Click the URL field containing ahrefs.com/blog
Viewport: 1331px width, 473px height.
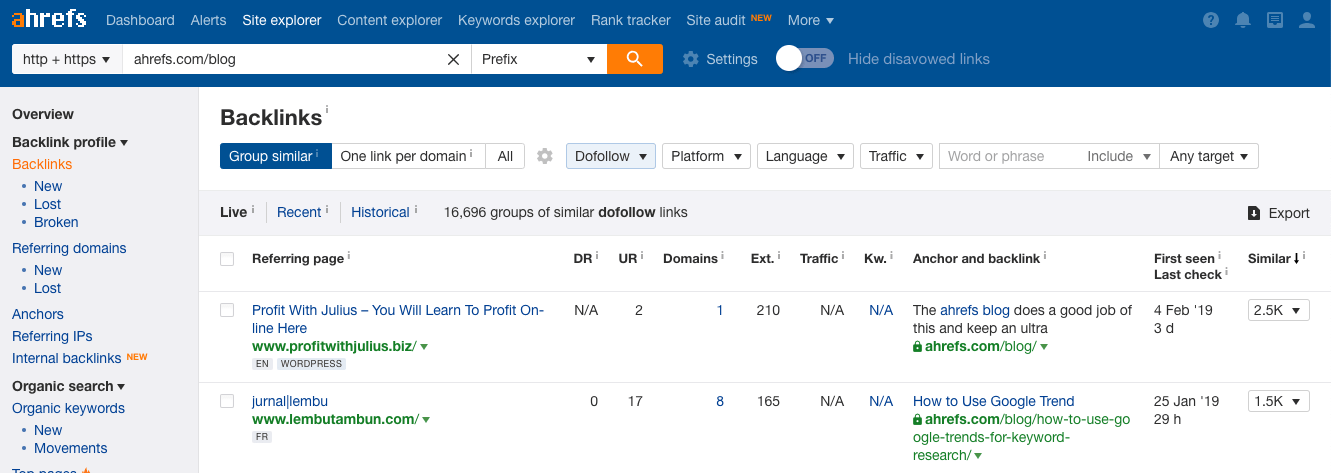[287, 59]
